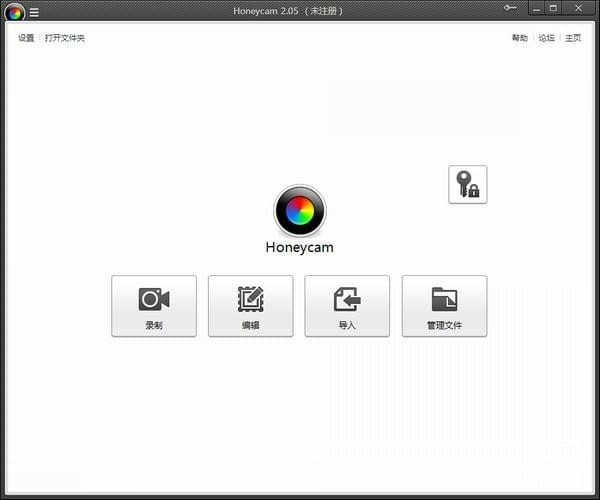This screenshot has width=600, height=500.
Task: Open the 管理文件 (Manage files) folder button
Action: [x=444, y=300]
